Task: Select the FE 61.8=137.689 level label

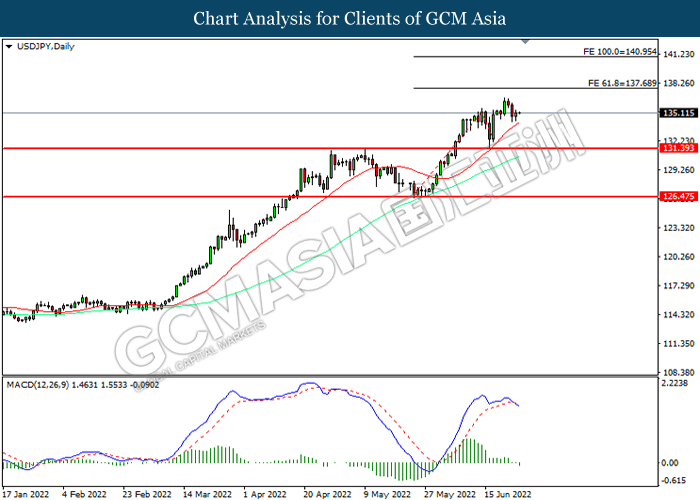Action: [x=622, y=83]
